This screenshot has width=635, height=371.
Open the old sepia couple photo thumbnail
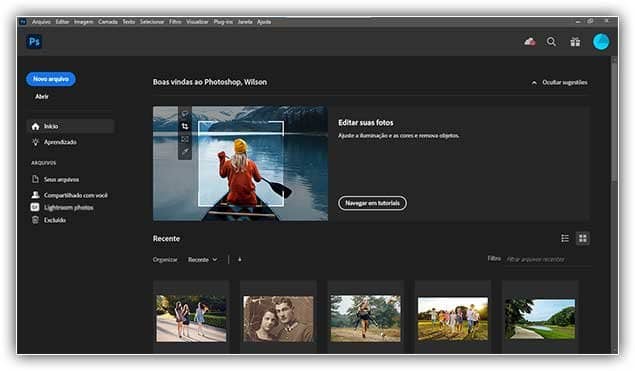coord(278,319)
